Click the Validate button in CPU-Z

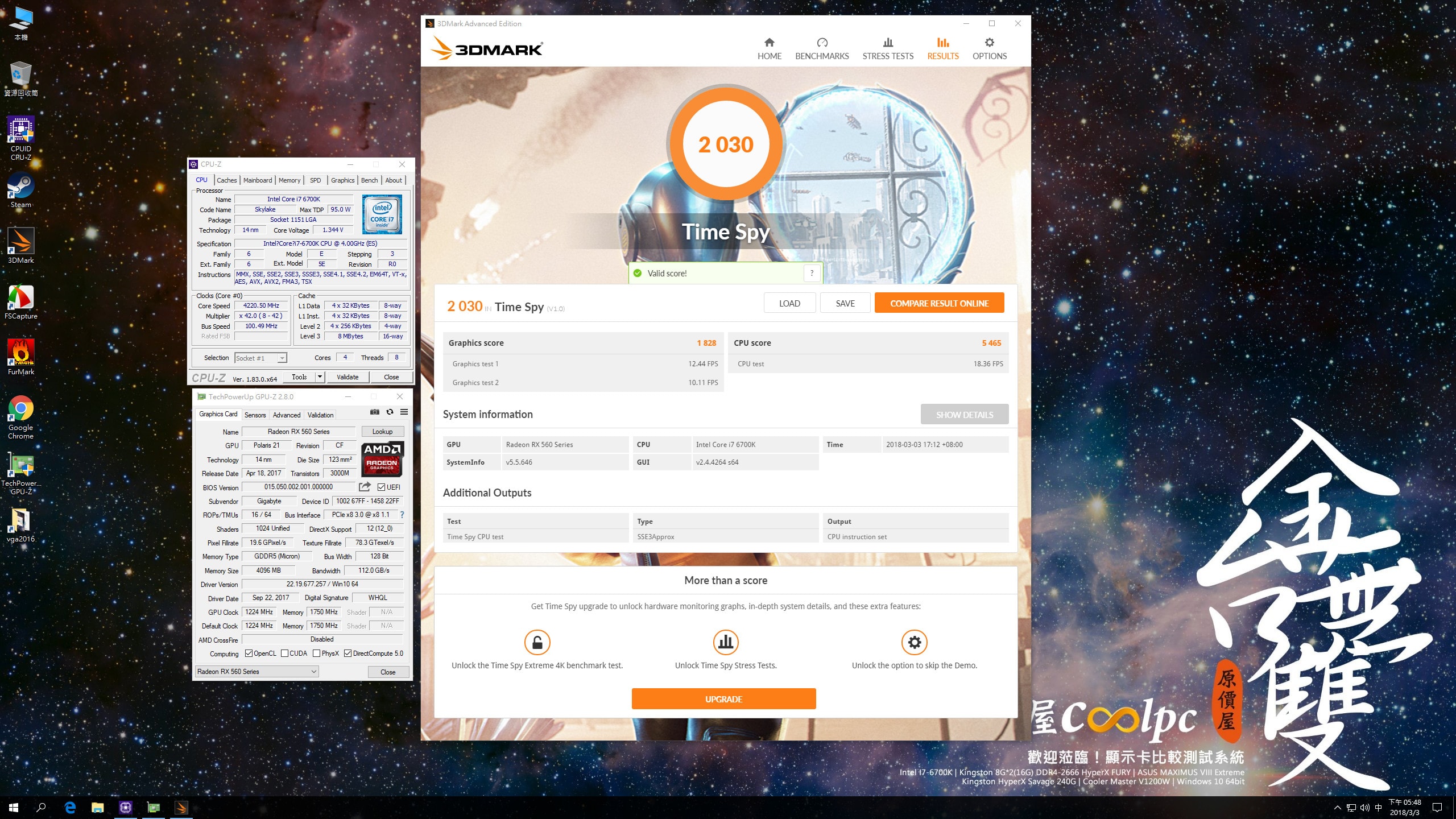pyautogui.click(x=348, y=377)
